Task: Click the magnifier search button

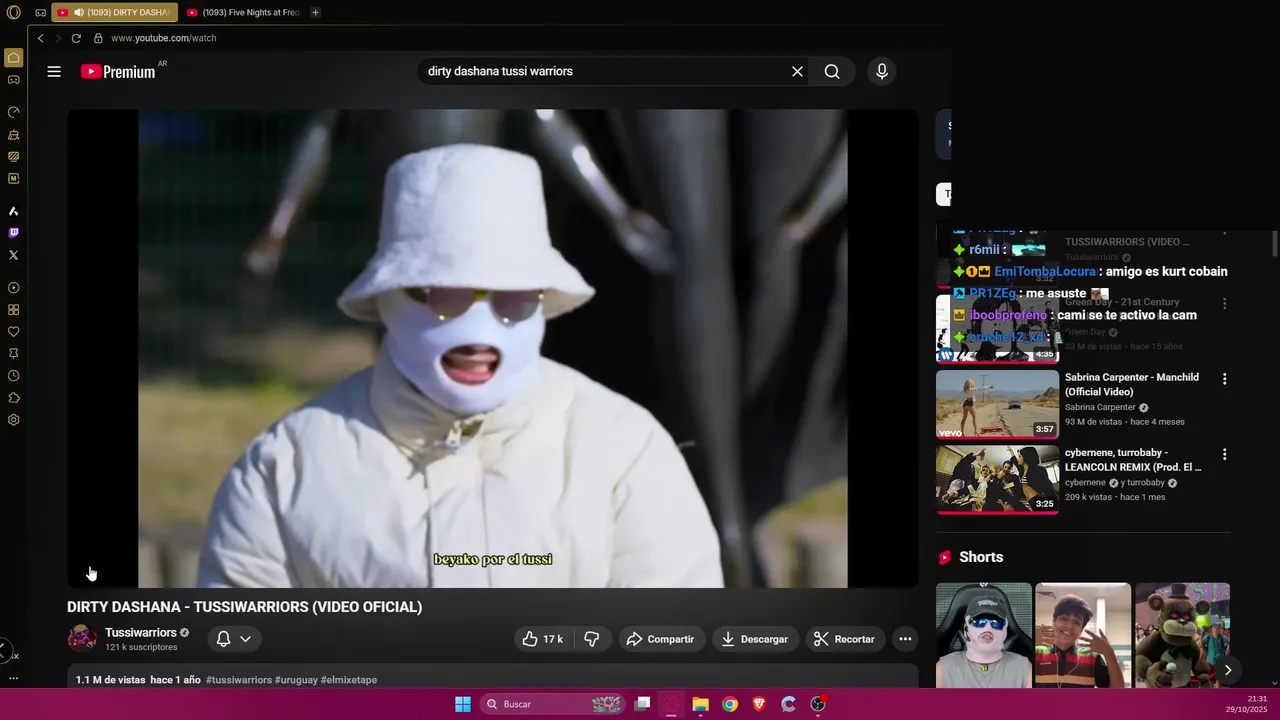Action: point(832,71)
